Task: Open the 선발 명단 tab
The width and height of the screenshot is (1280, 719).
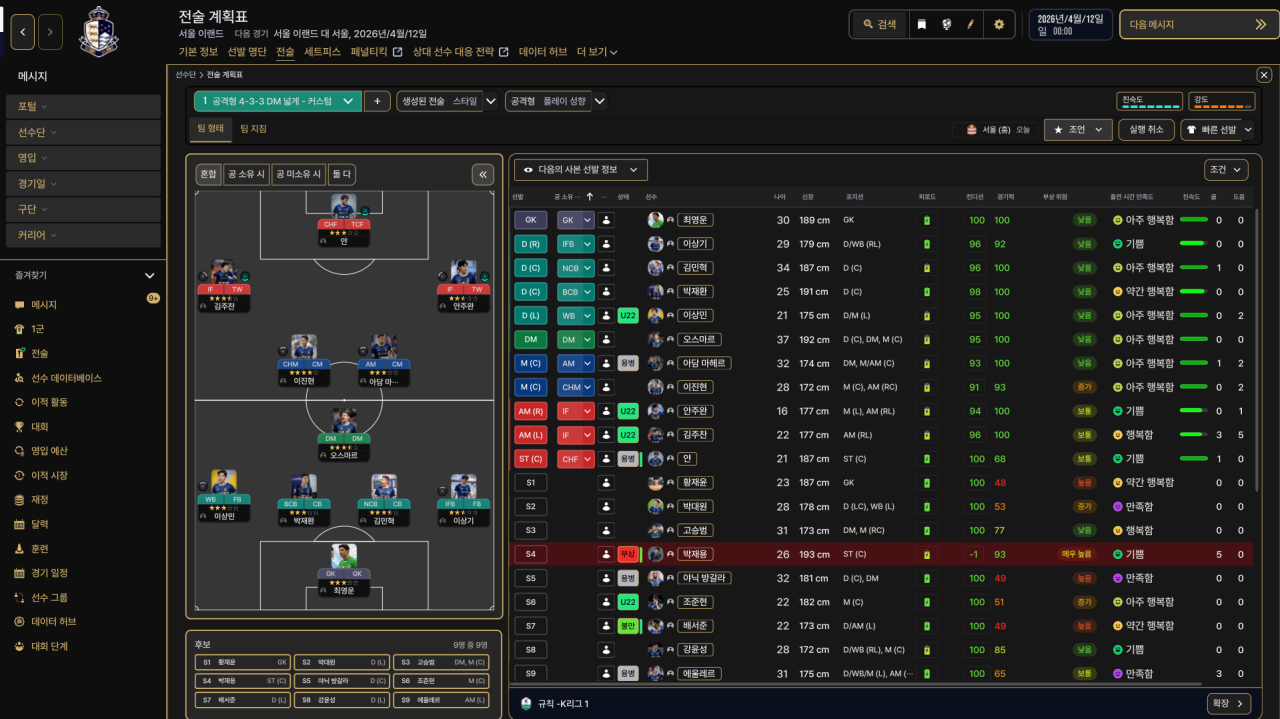Action: point(247,52)
